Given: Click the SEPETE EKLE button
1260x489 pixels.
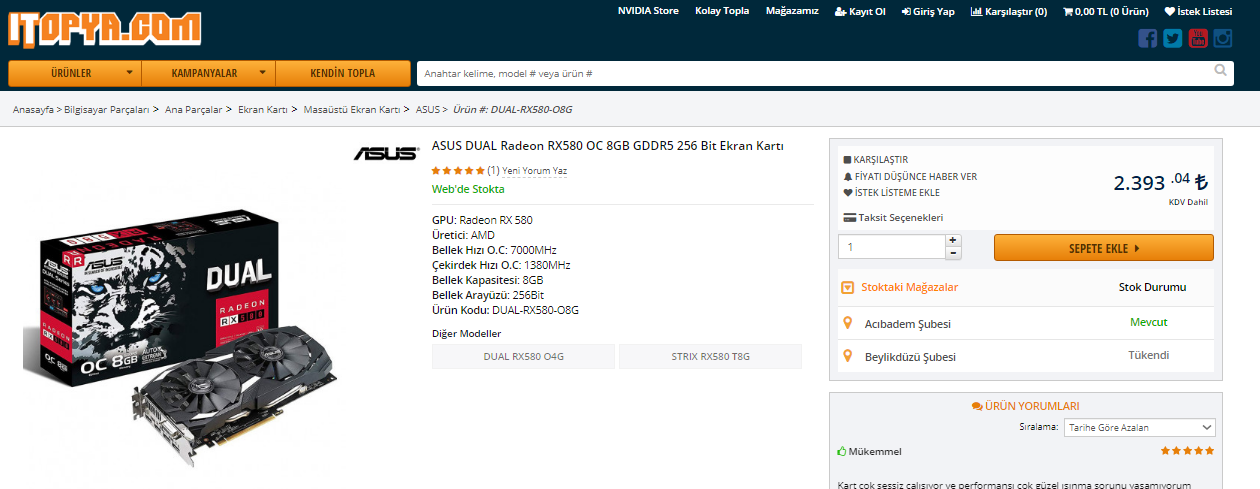Looking at the screenshot, I should 1104,247.
